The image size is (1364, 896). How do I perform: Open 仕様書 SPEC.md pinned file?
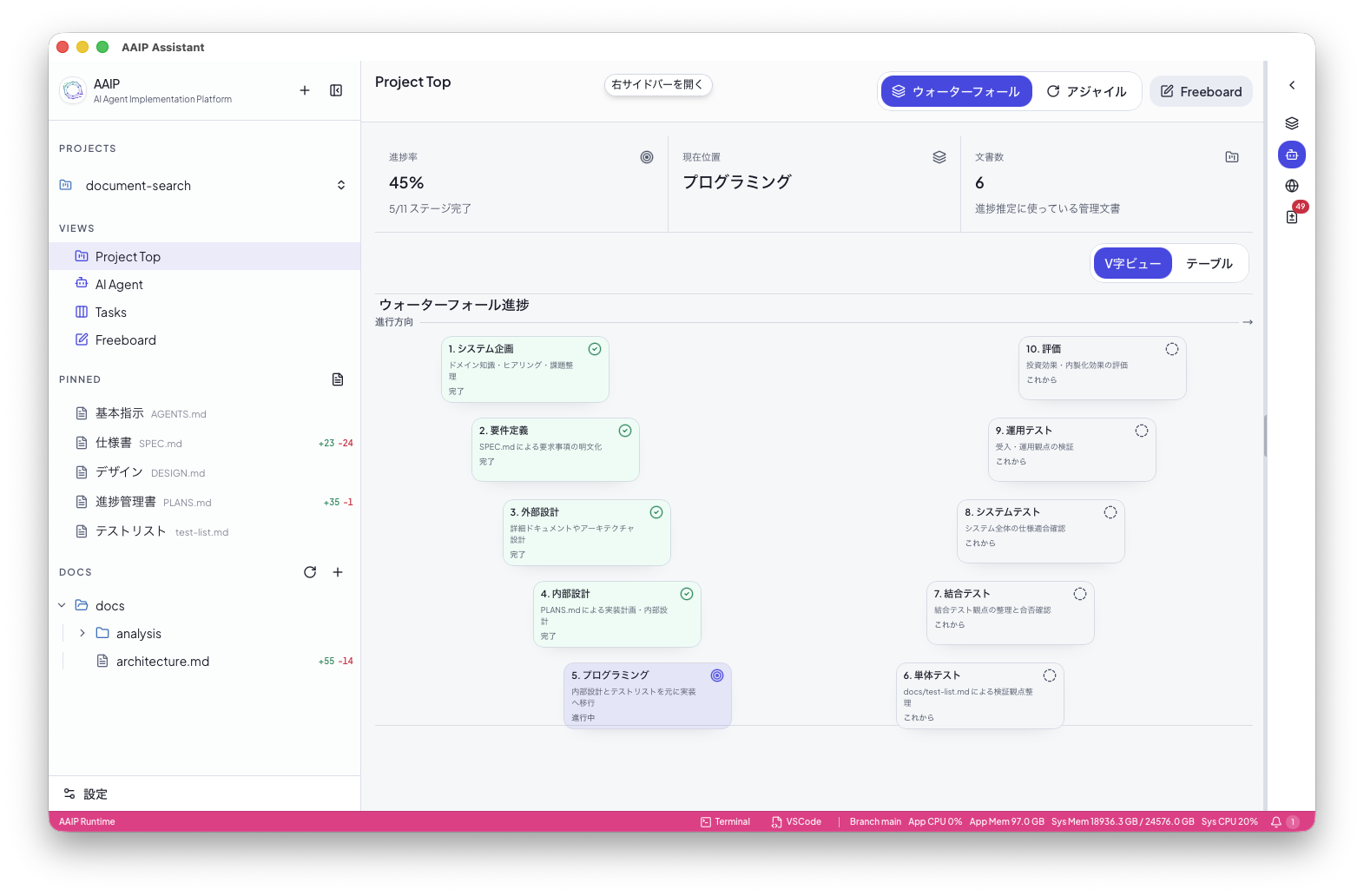click(x=205, y=443)
